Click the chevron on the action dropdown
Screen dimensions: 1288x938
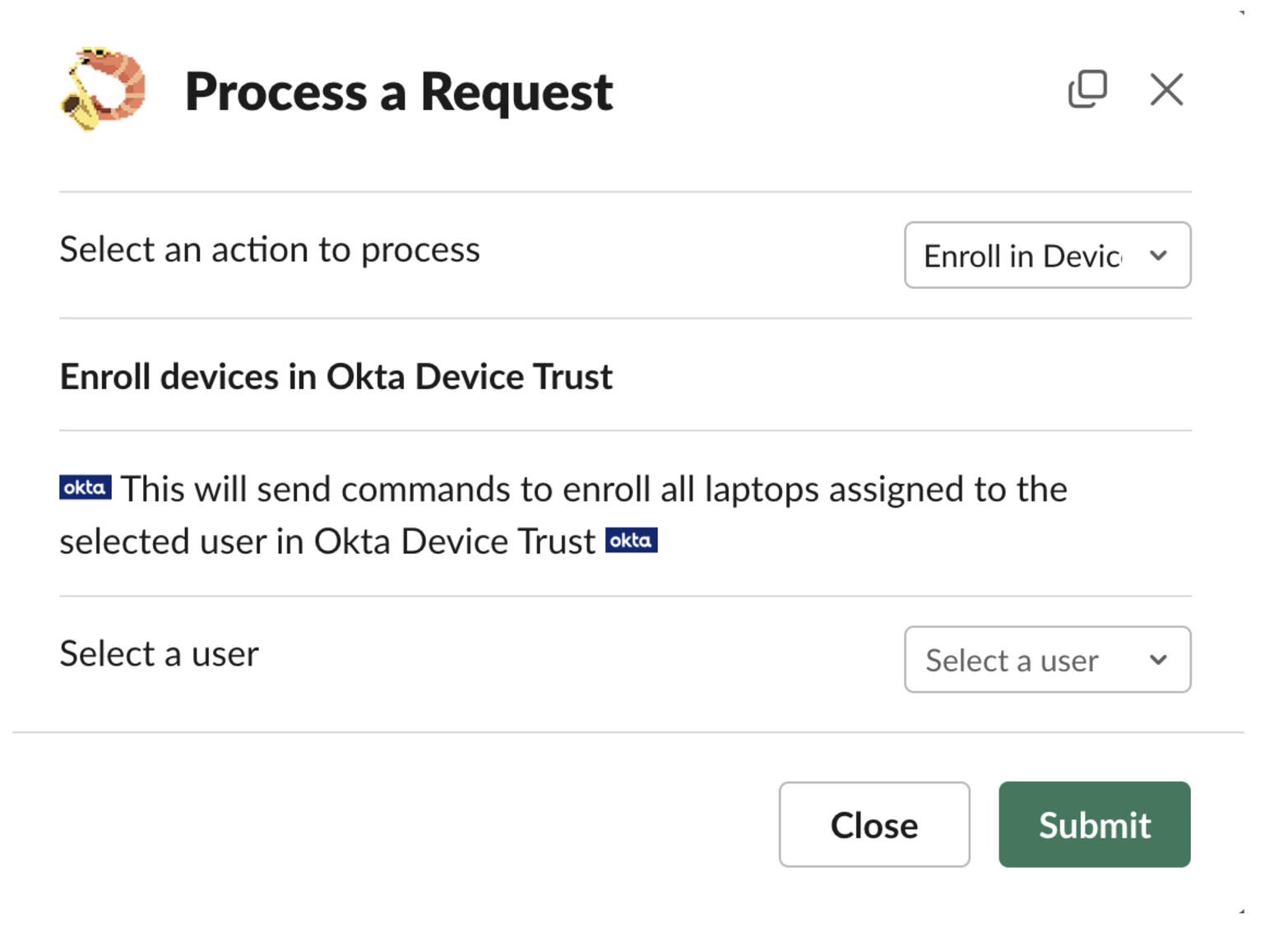[1159, 256]
